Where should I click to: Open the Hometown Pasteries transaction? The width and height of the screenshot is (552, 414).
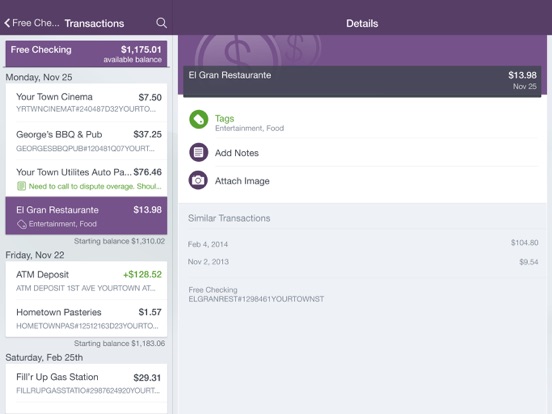pyautogui.click(x=86, y=318)
